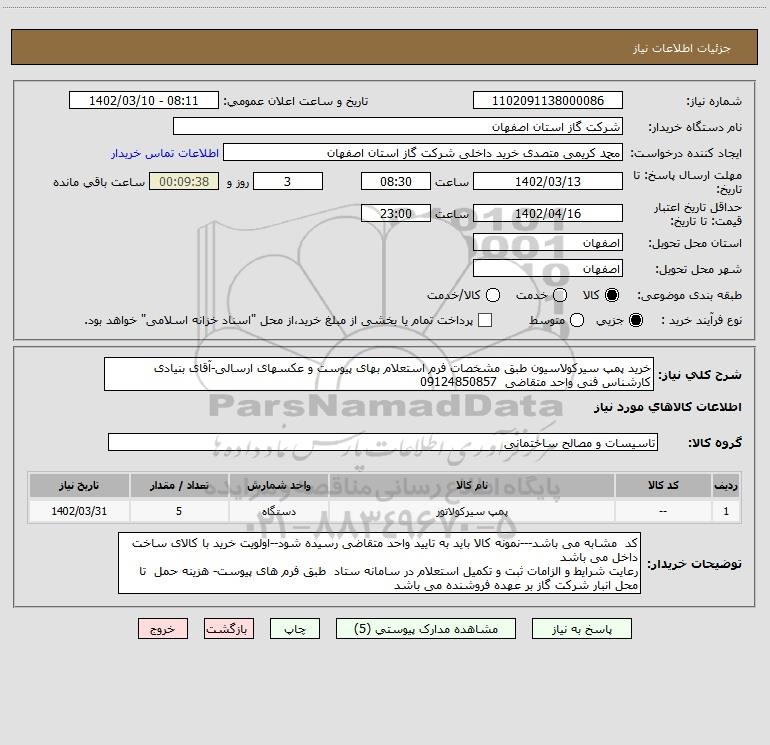The image size is (770, 745).
Task: Toggle the Islamic treasury documents payment checkbox
Action: [x=485, y=320]
